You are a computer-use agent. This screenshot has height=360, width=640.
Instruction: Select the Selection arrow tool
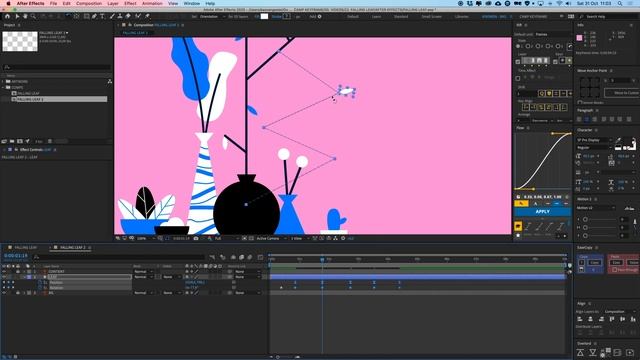17,16
